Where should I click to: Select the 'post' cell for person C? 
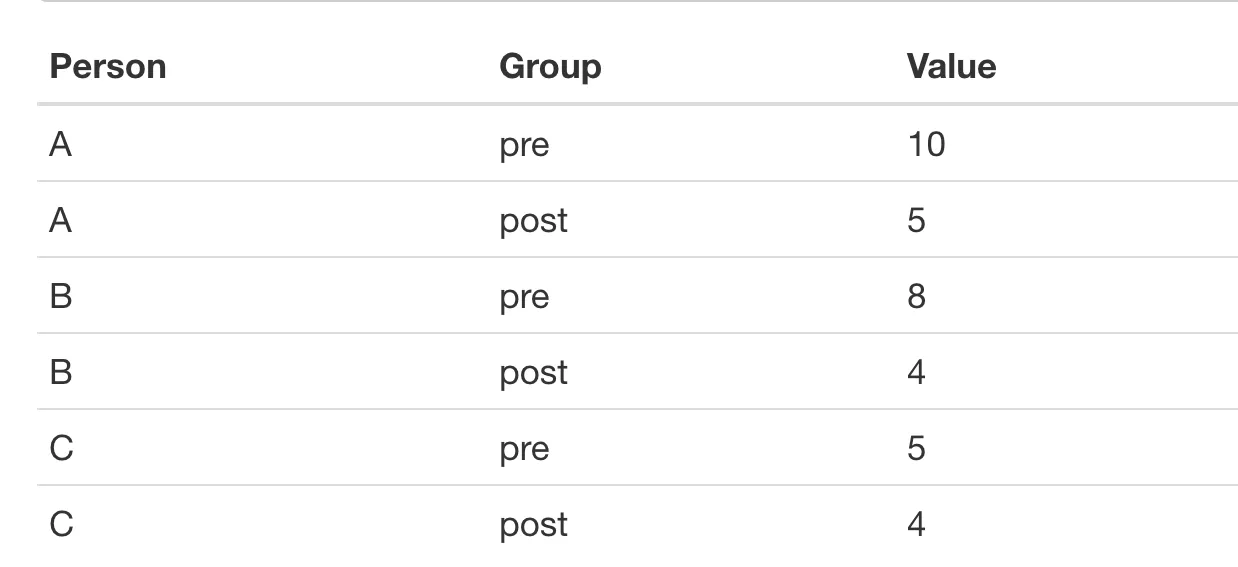pos(533,526)
